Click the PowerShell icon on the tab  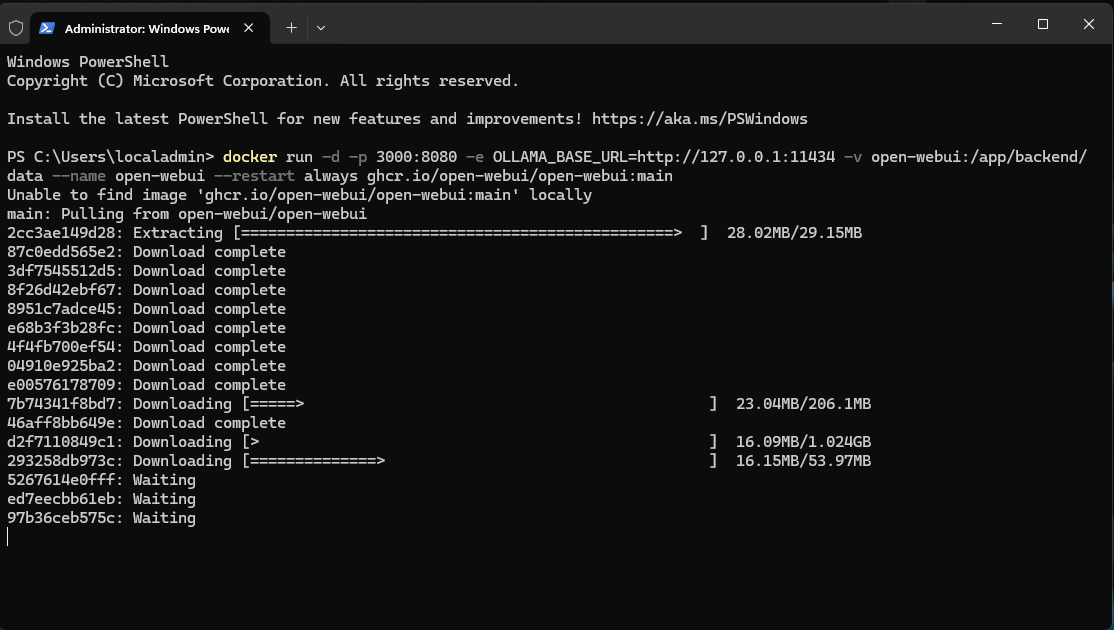tap(47, 28)
